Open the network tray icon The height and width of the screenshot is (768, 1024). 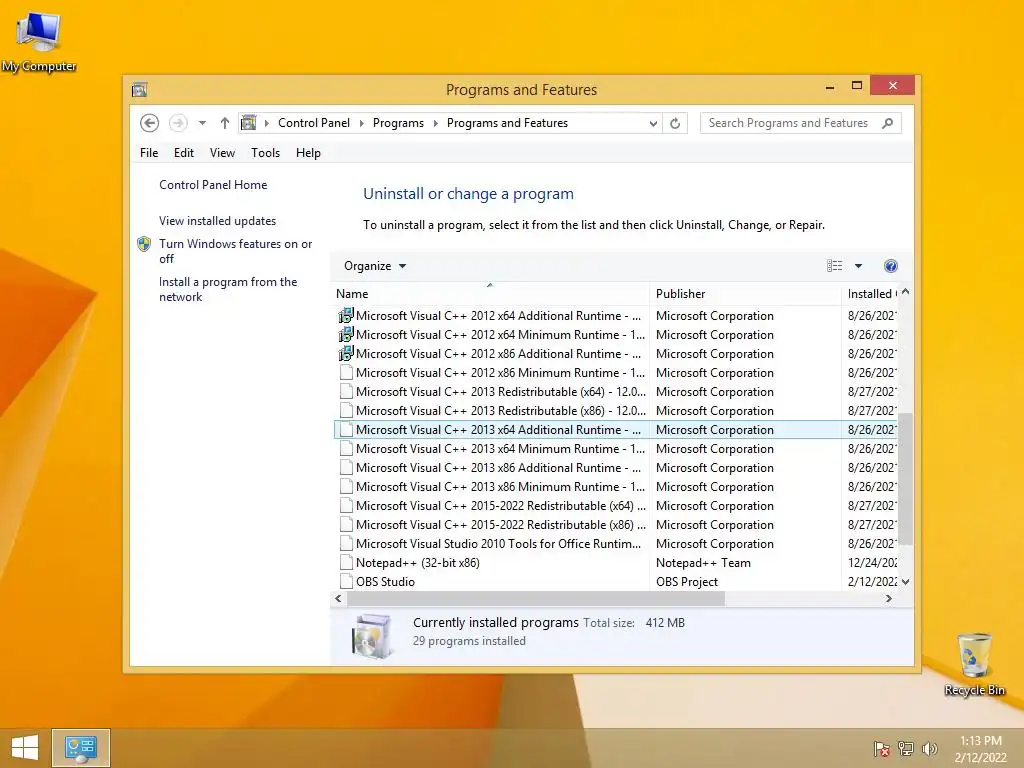(x=906, y=749)
